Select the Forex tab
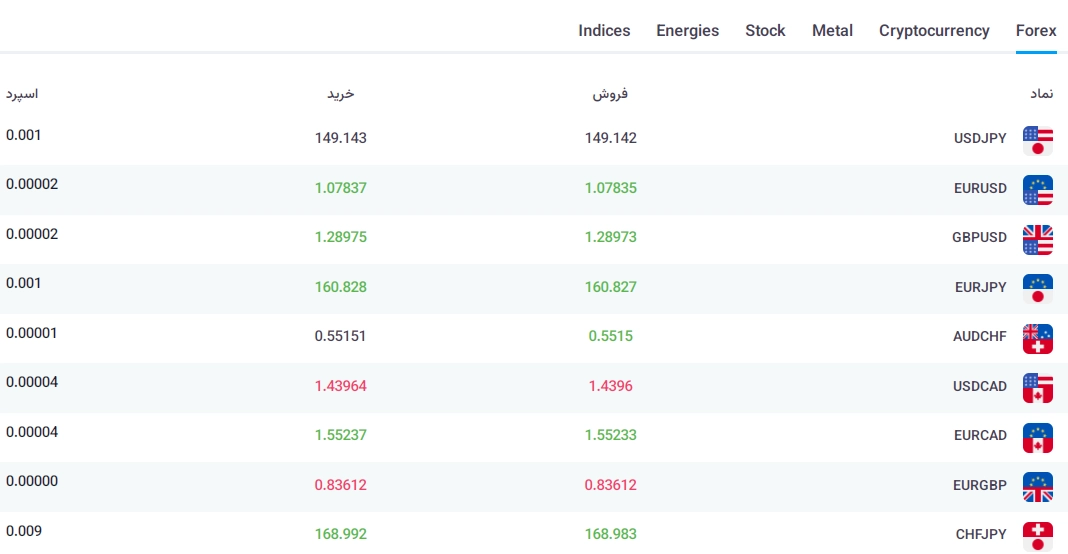 point(1036,31)
